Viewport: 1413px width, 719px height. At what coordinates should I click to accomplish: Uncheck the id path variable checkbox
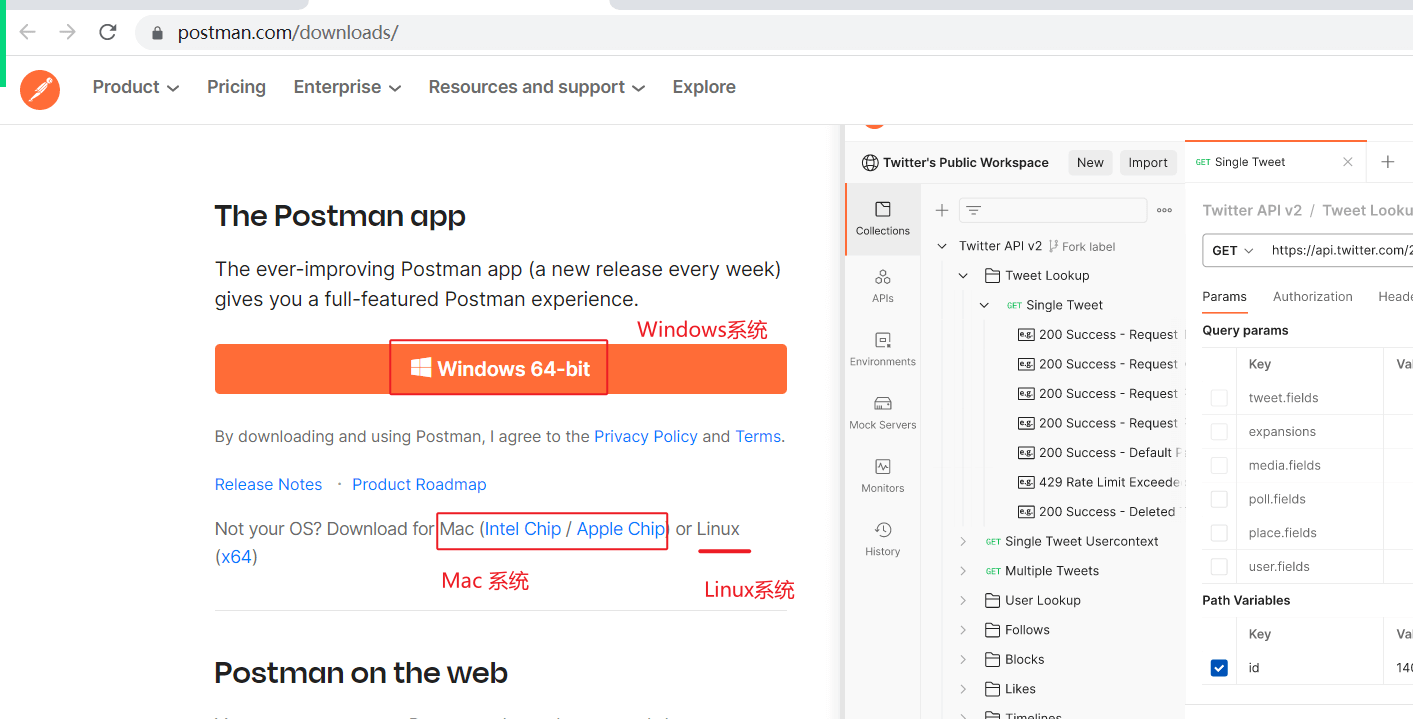tap(1219, 668)
